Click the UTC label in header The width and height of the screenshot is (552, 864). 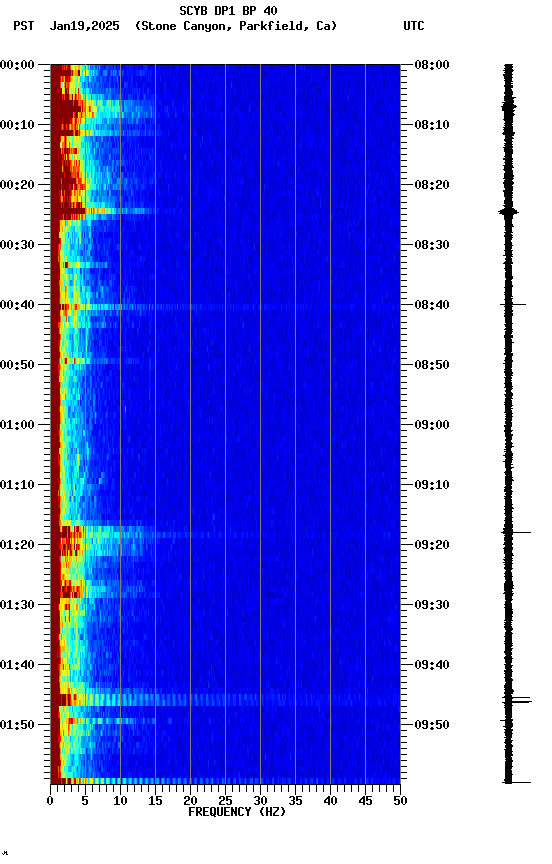pos(414,26)
